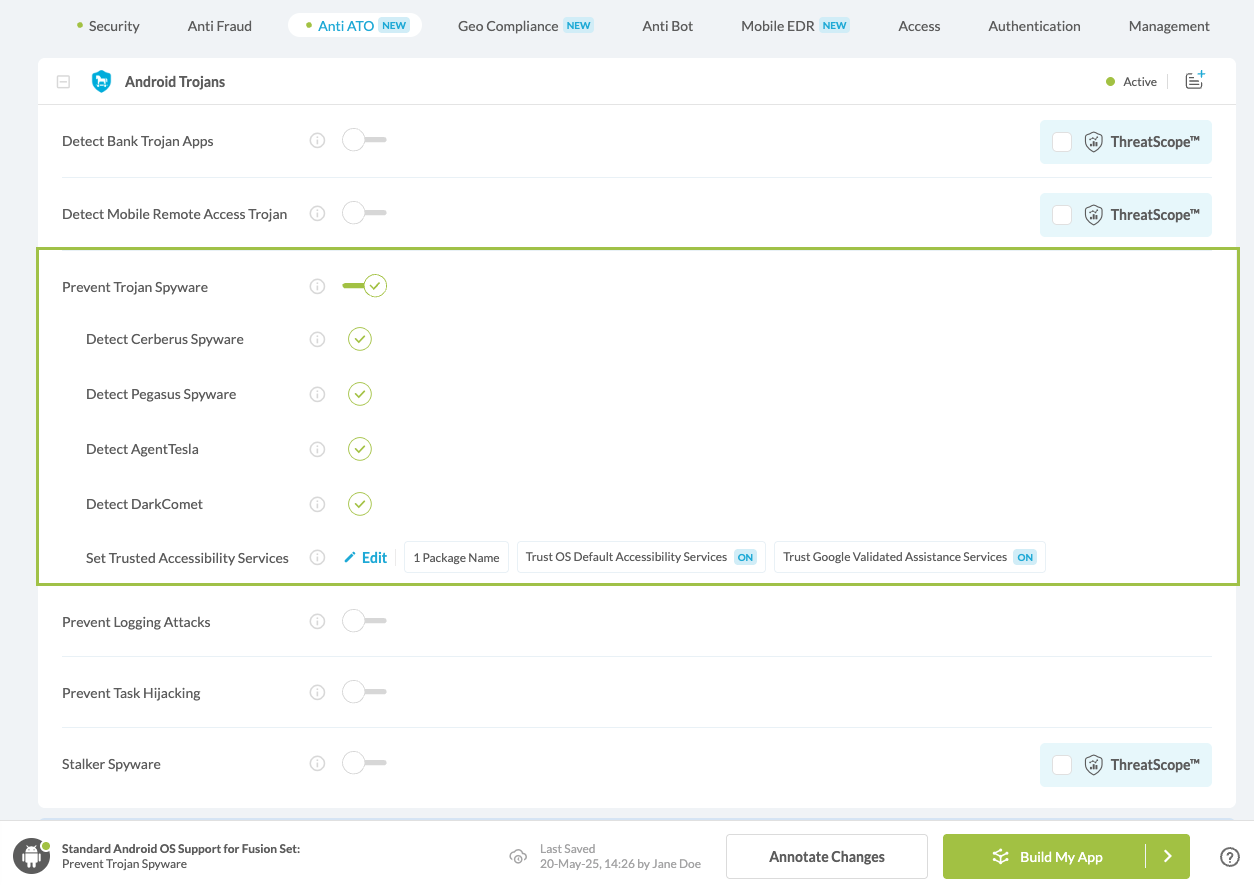Open the Mobile EDR tab

point(778,26)
